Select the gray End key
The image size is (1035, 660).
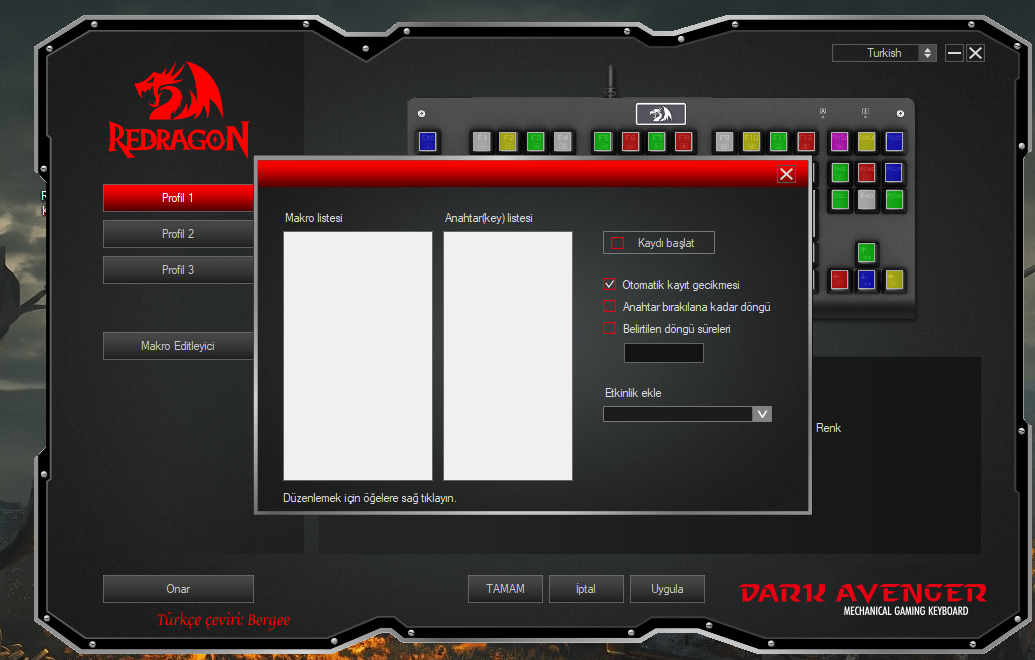coord(866,199)
